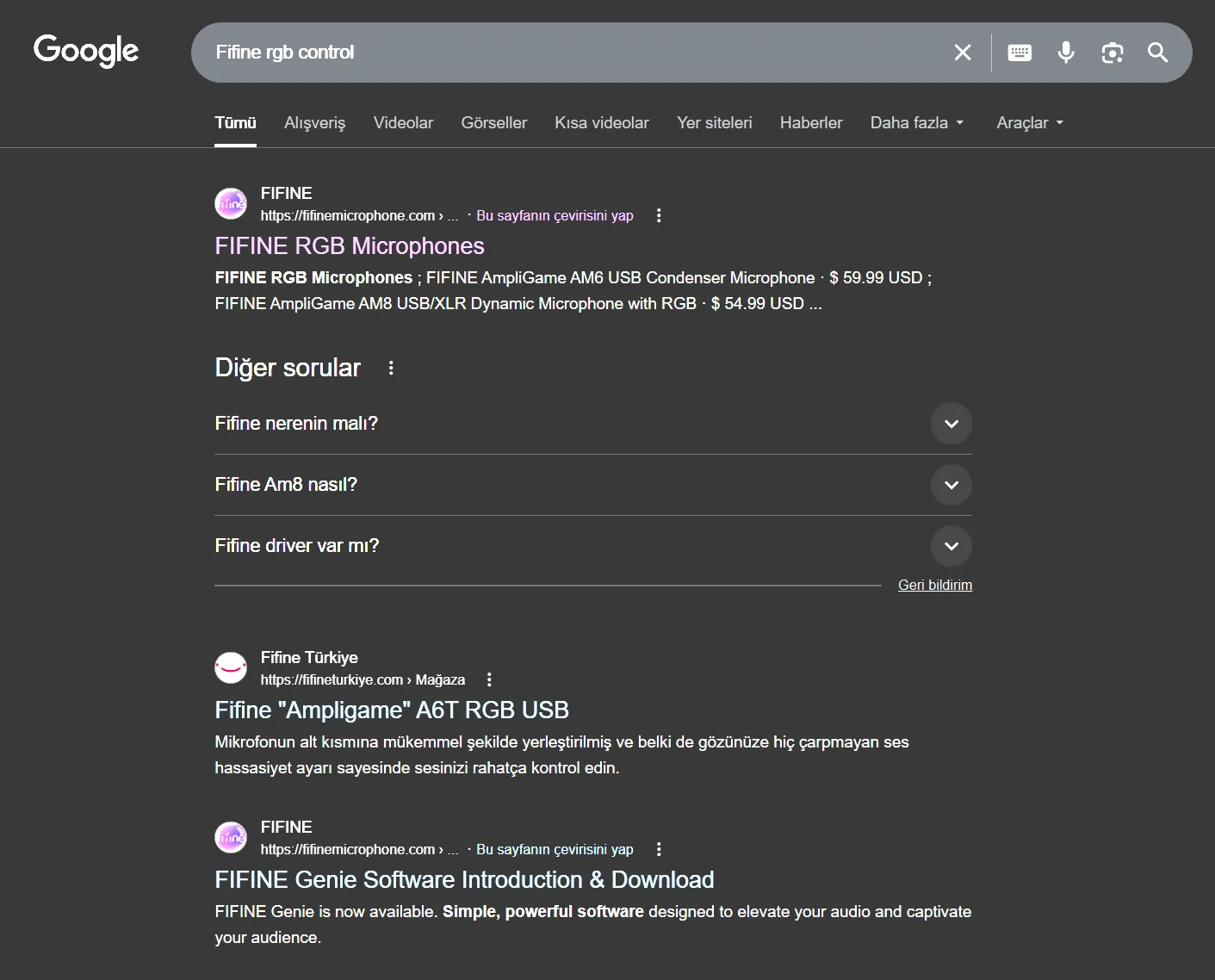Open the Daha fazla dropdown
The height and width of the screenshot is (980, 1215).
click(916, 123)
